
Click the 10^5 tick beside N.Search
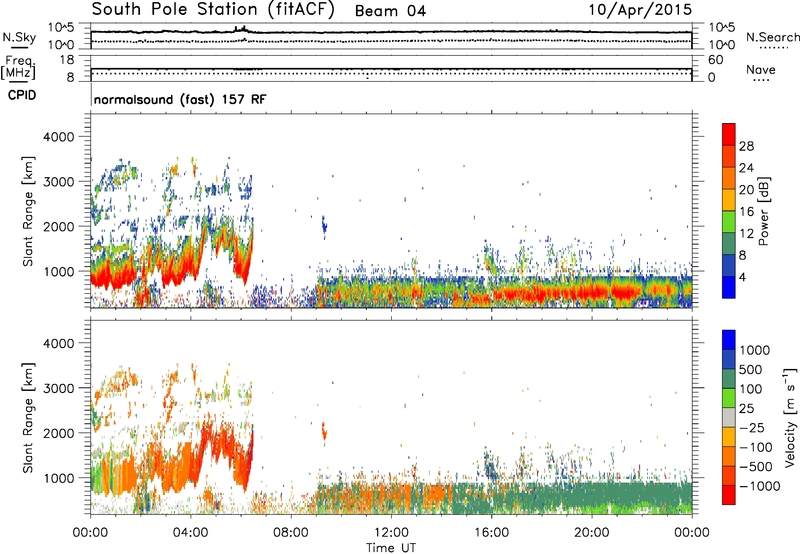coord(721,28)
